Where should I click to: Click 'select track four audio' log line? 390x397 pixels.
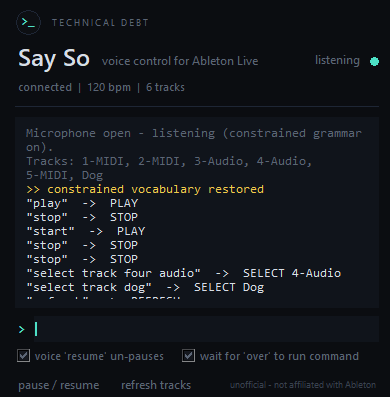click(x=184, y=273)
